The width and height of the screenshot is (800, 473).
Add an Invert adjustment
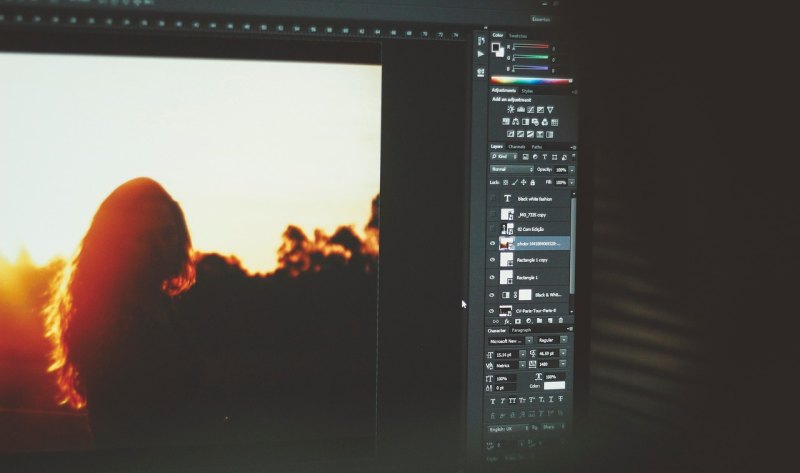tap(510, 134)
